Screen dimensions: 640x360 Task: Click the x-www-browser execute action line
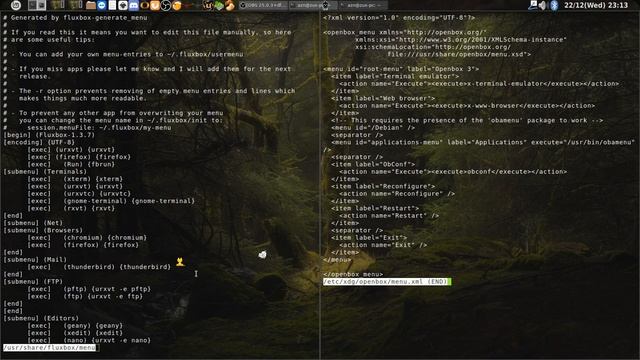[x=467, y=106]
